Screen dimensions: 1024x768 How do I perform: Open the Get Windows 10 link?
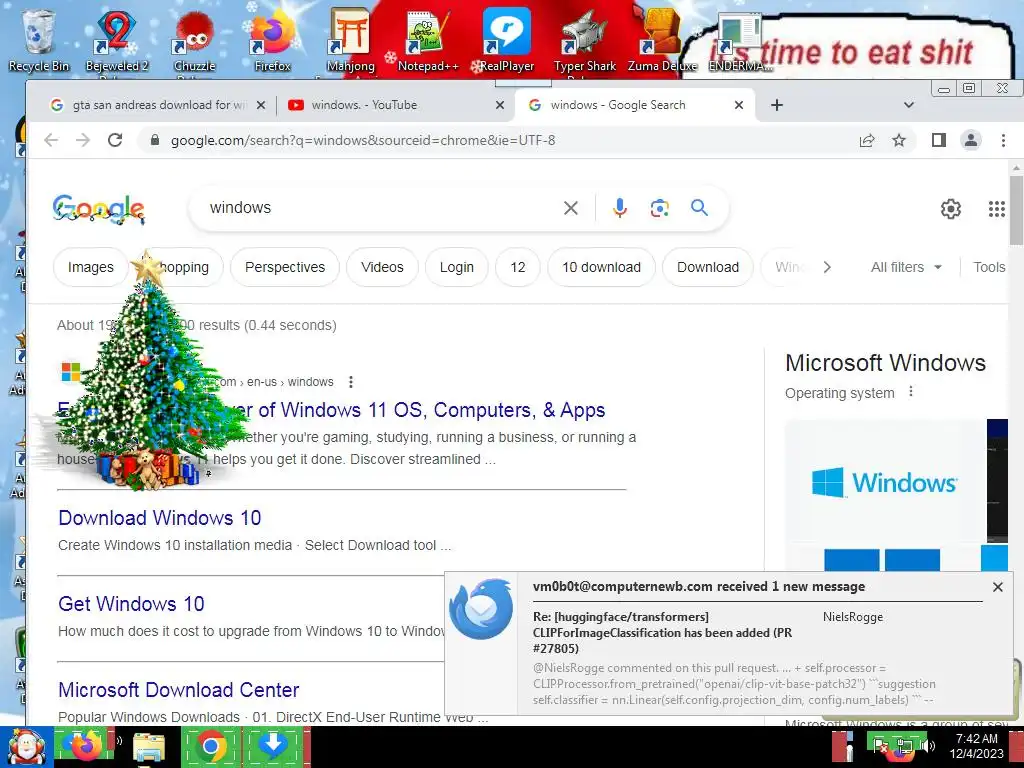pyautogui.click(x=131, y=604)
